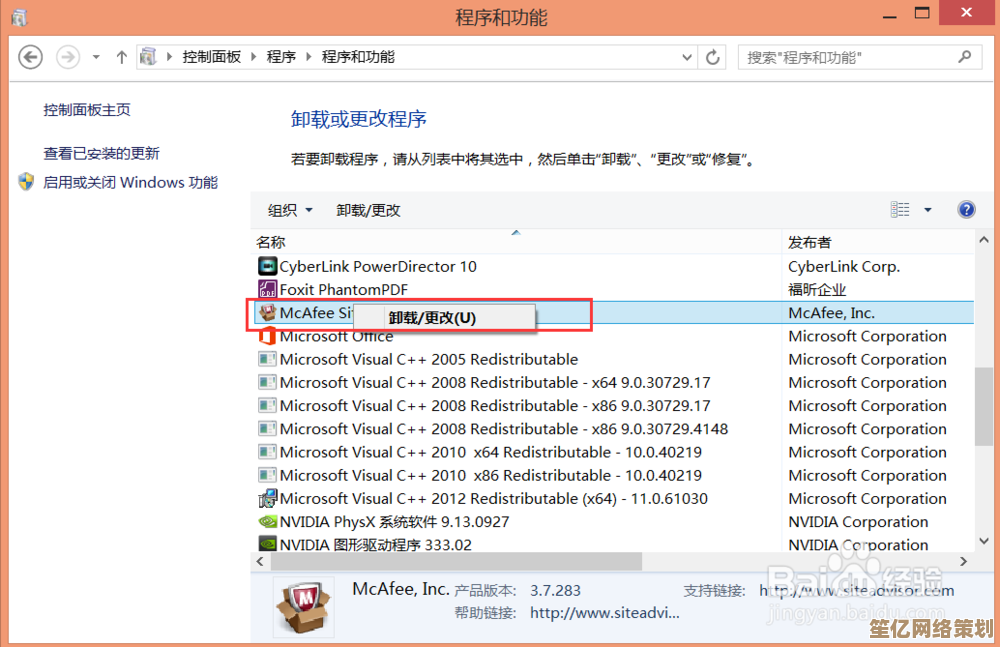The image size is (1000, 647).
Task: Open 启用或关闭 Windows 功能 link
Action: 131,182
